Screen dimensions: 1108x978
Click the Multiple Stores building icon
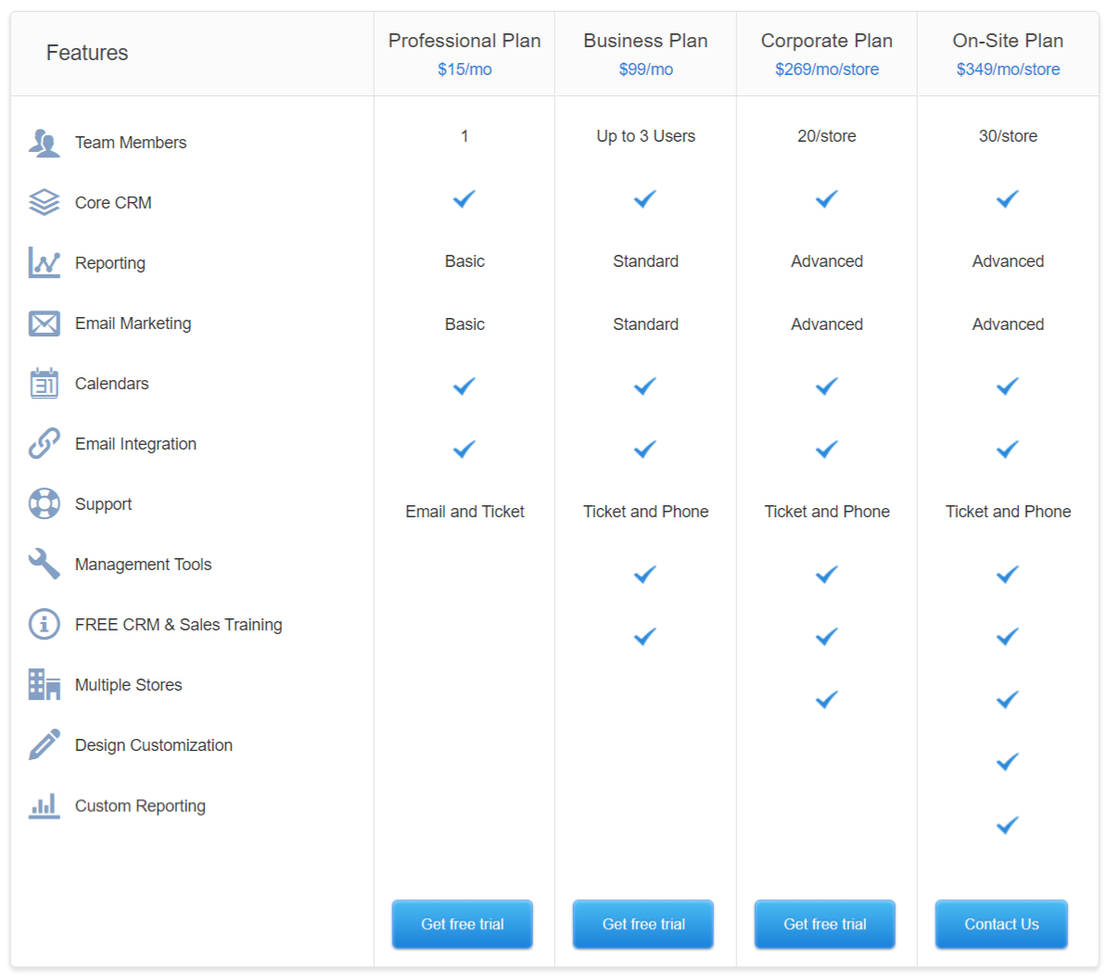coord(44,684)
